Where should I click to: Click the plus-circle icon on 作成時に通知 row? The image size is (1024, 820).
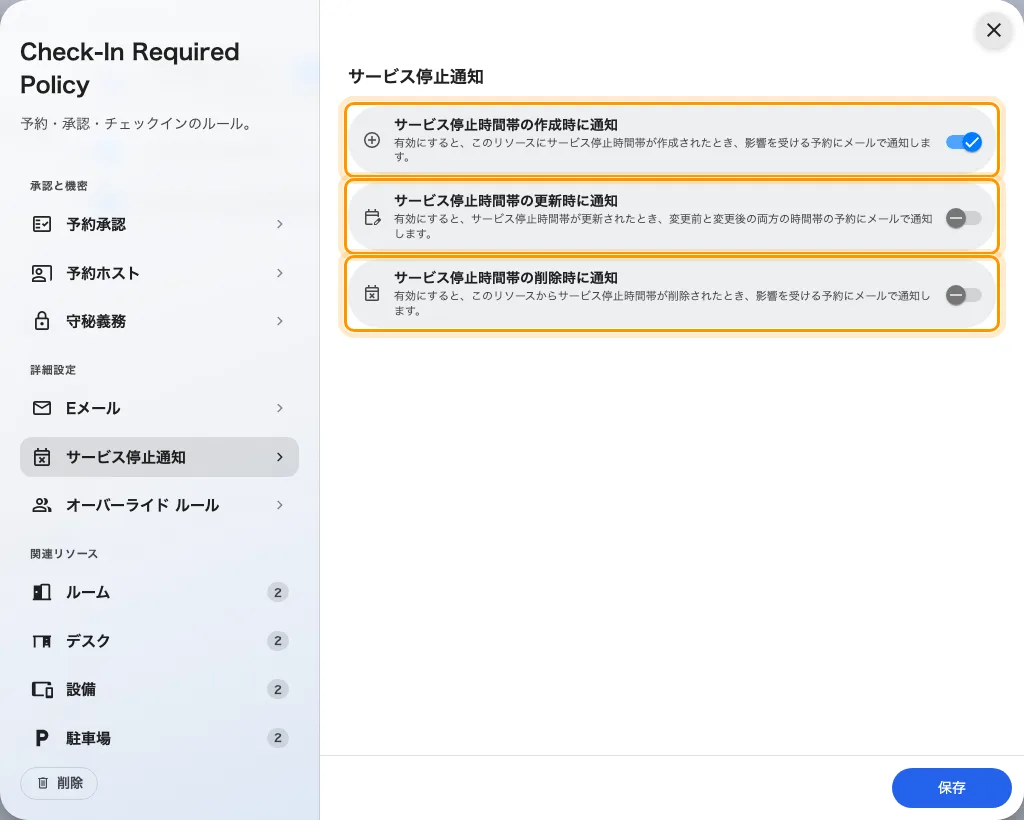pyautogui.click(x=372, y=140)
